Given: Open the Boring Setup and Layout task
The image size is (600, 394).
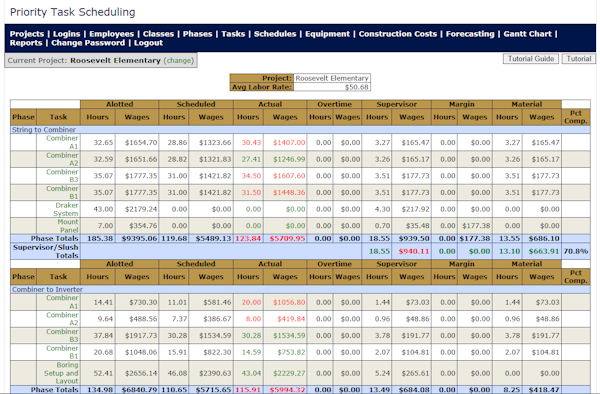Looking at the screenshot, I should click(61, 373).
